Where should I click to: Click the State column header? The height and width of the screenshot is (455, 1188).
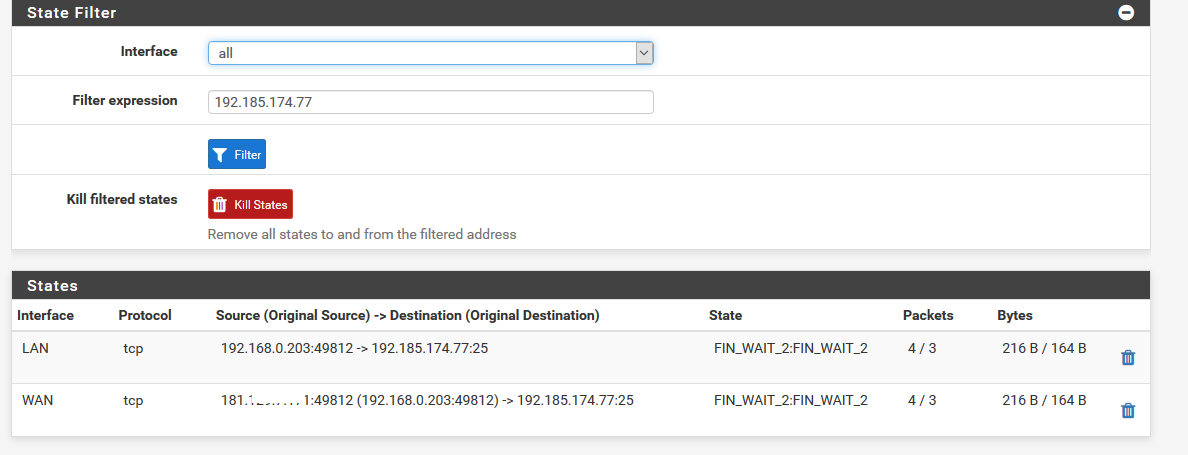725,316
